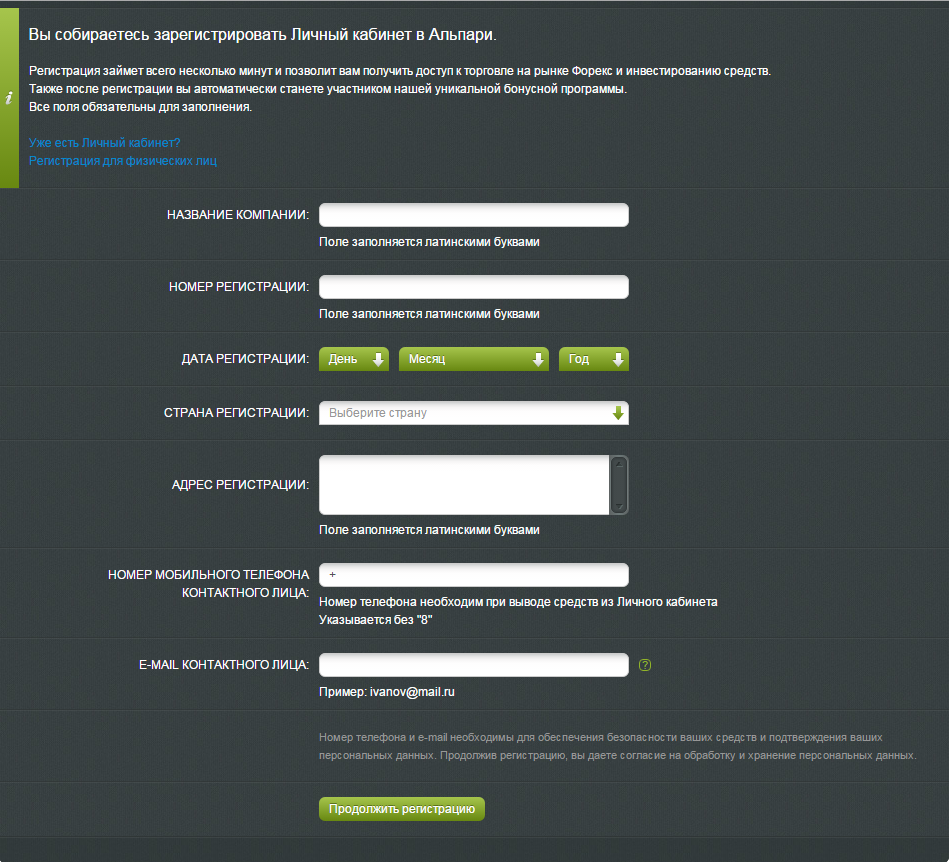Image resolution: width=949 pixels, height=862 pixels.
Task: Click the mobile phone number field with '+'
Action: point(473,574)
